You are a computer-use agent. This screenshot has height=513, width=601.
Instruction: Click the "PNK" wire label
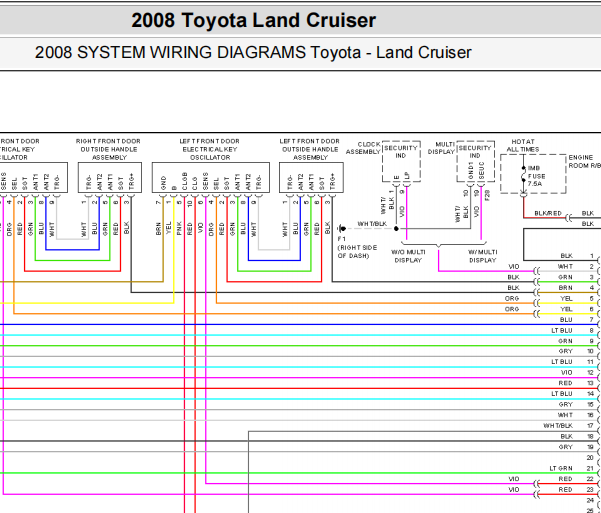[179, 229]
